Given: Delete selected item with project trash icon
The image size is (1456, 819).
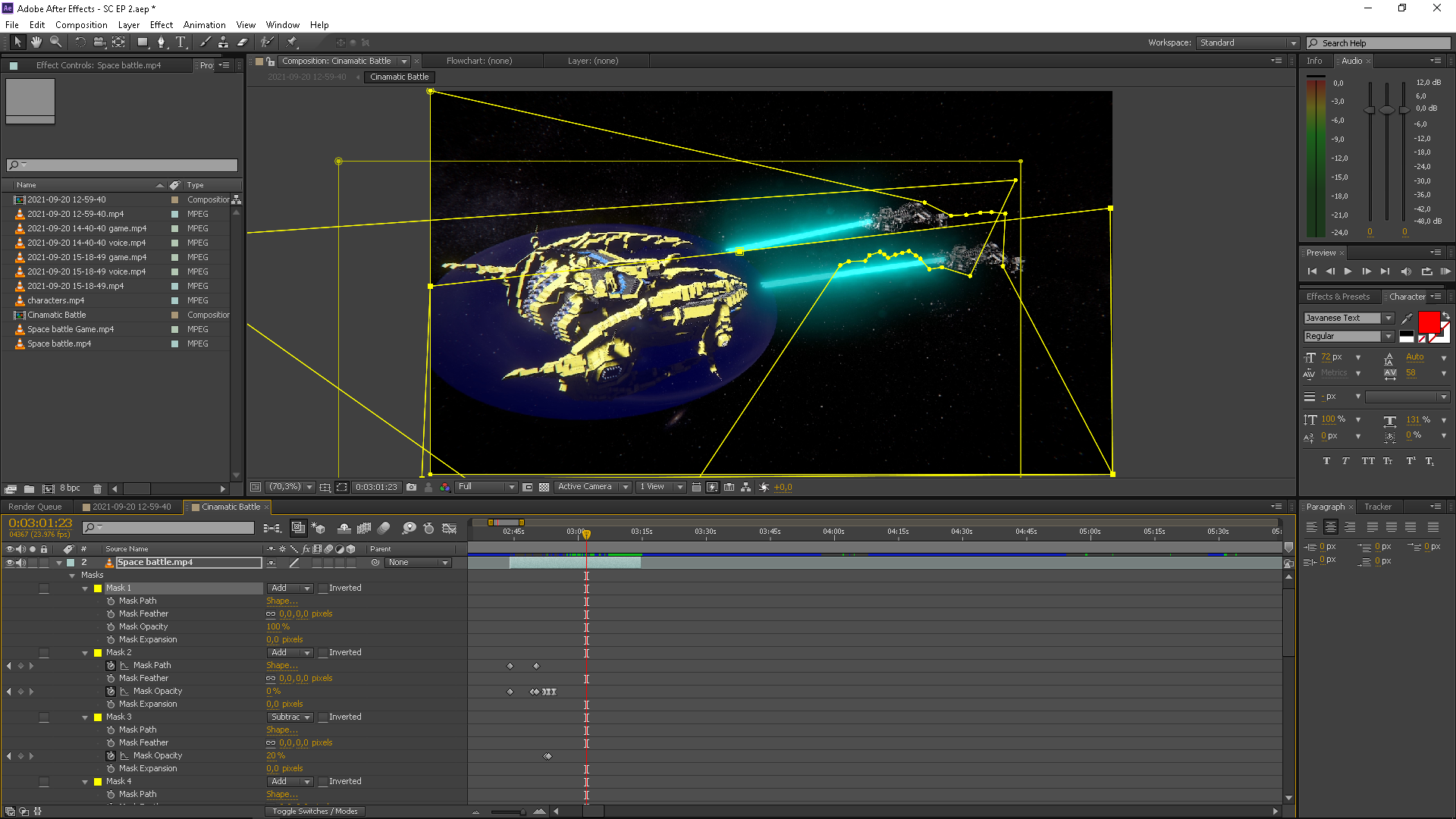Looking at the screenshot, I should point(97,488).
